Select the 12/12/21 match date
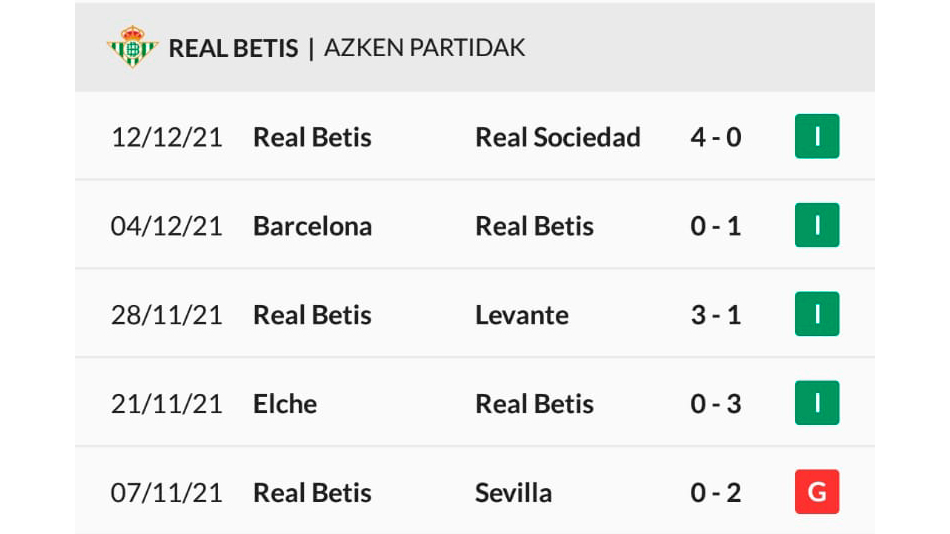 pos(167,138)
